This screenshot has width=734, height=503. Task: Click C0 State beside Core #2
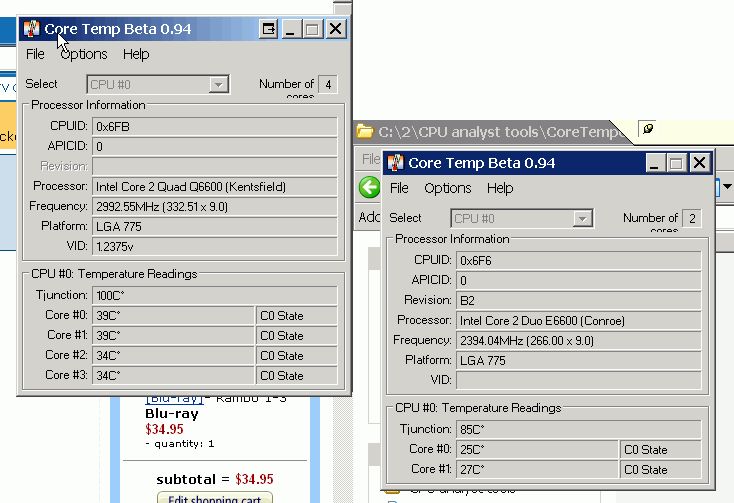click(296, 356)
